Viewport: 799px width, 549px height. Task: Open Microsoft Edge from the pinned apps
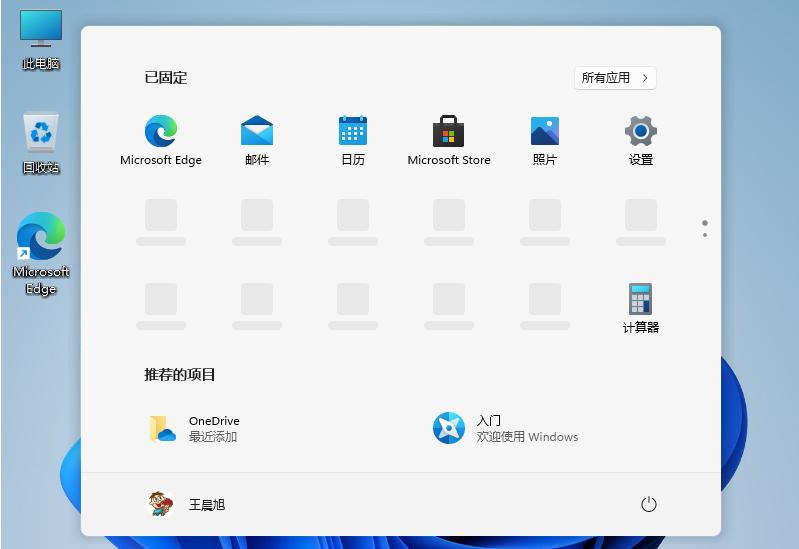click(x=161, y=140)
